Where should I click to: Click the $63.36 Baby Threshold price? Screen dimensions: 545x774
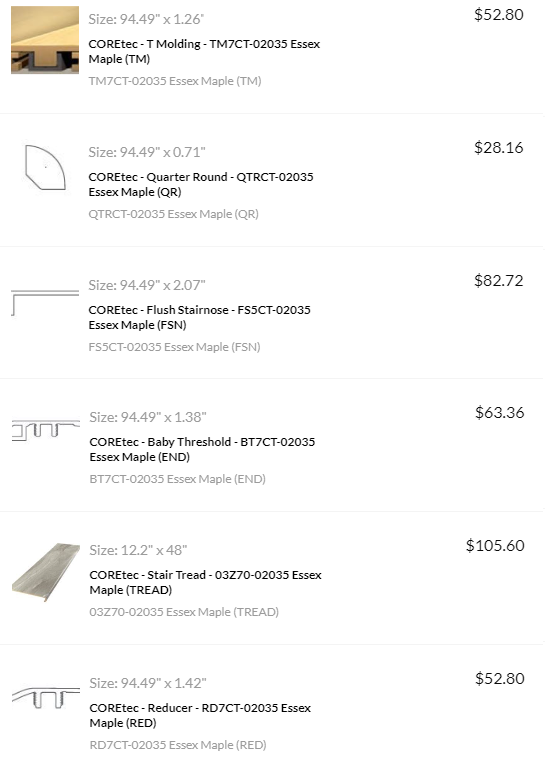pyautogui.click(x=500, y=412)
